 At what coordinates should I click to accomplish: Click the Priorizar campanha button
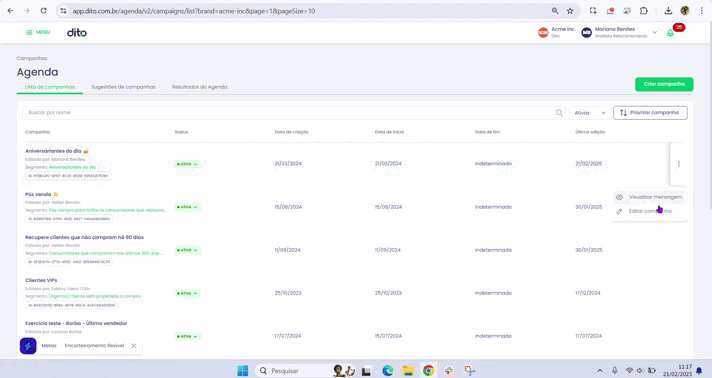tap(650, 113)
